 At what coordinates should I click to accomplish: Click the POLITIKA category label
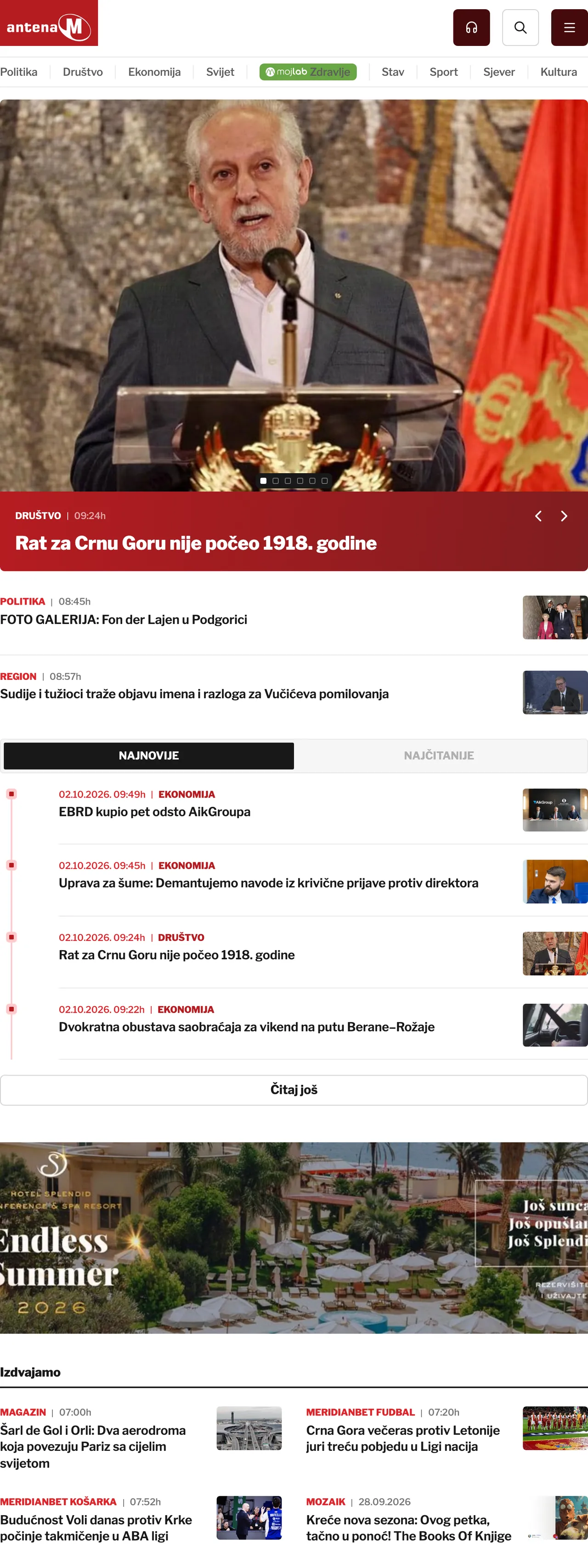coord(23,601)
